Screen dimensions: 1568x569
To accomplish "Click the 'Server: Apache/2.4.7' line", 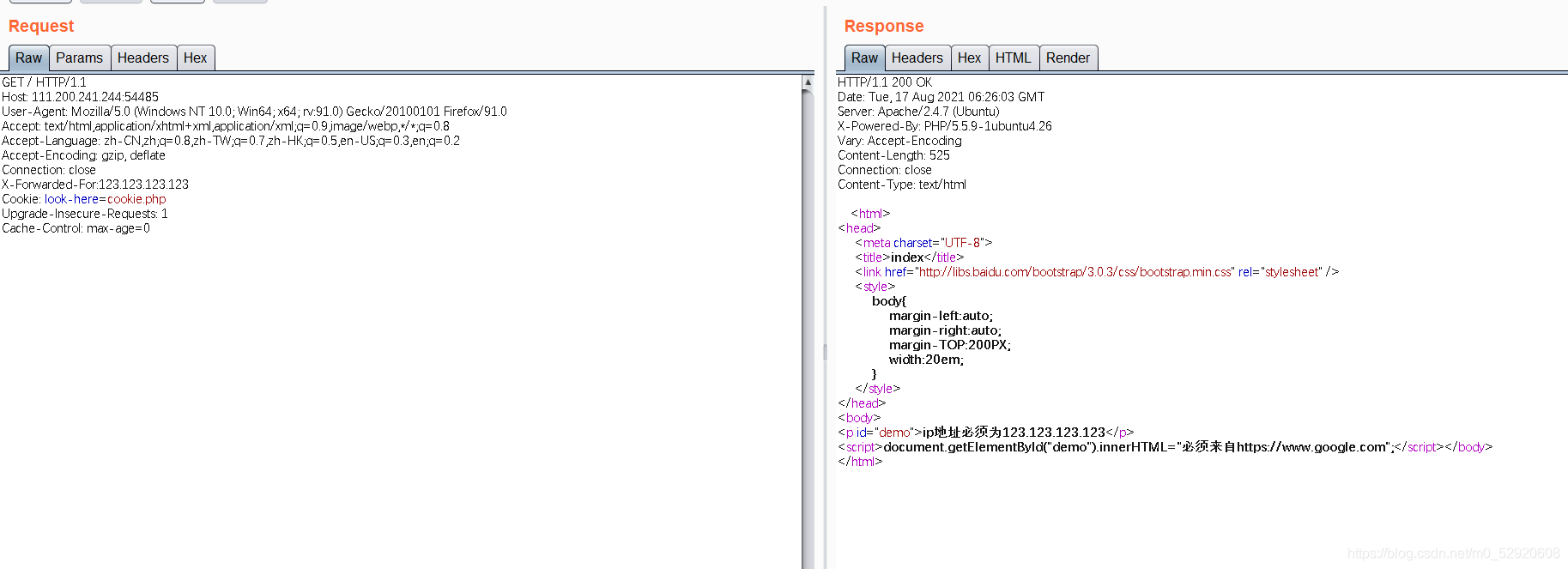I will 918,112.
